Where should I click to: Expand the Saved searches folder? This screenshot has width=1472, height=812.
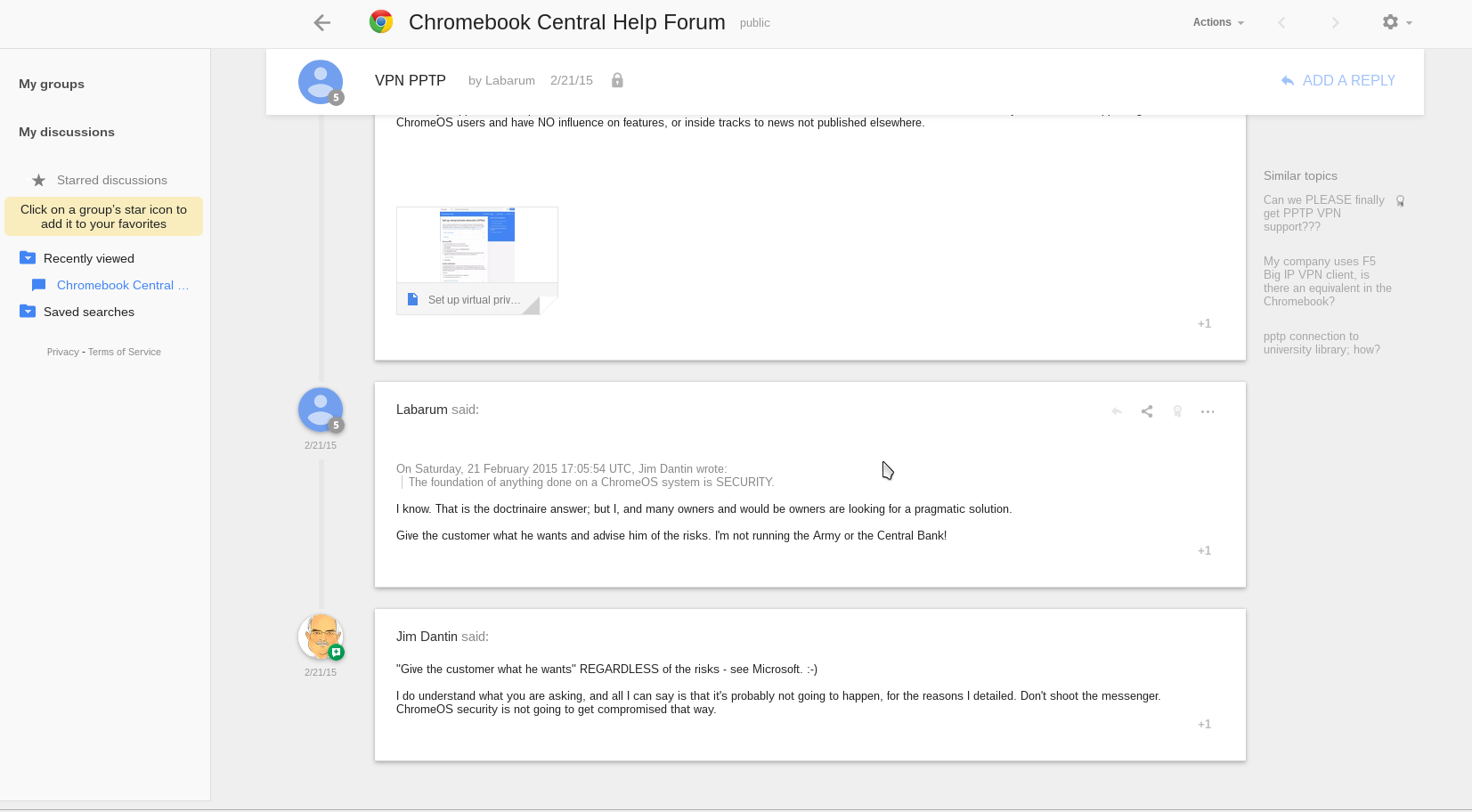pos(28,312)
